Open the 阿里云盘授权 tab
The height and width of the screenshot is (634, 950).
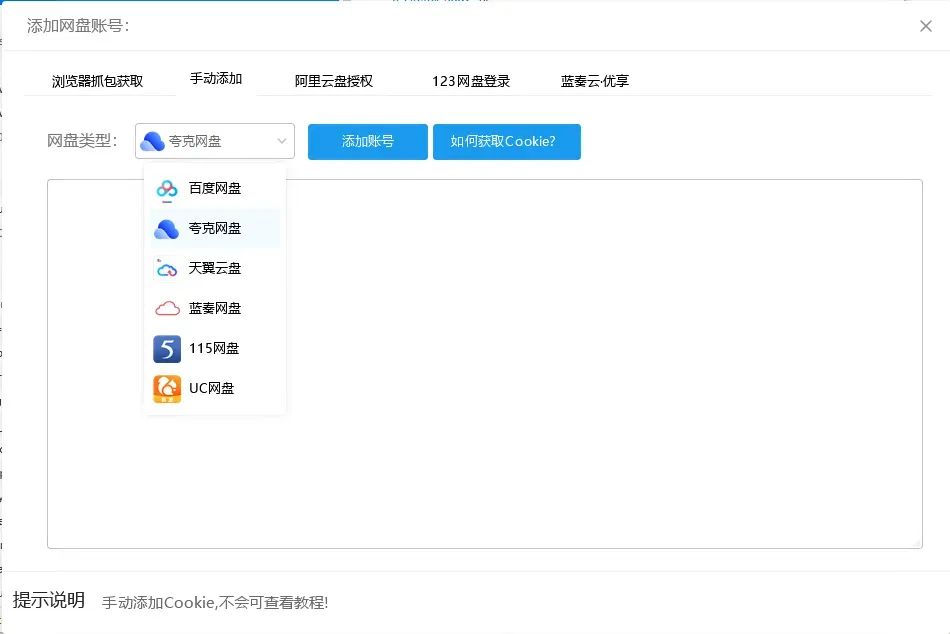pyautogui.click(x=334, y=81)
